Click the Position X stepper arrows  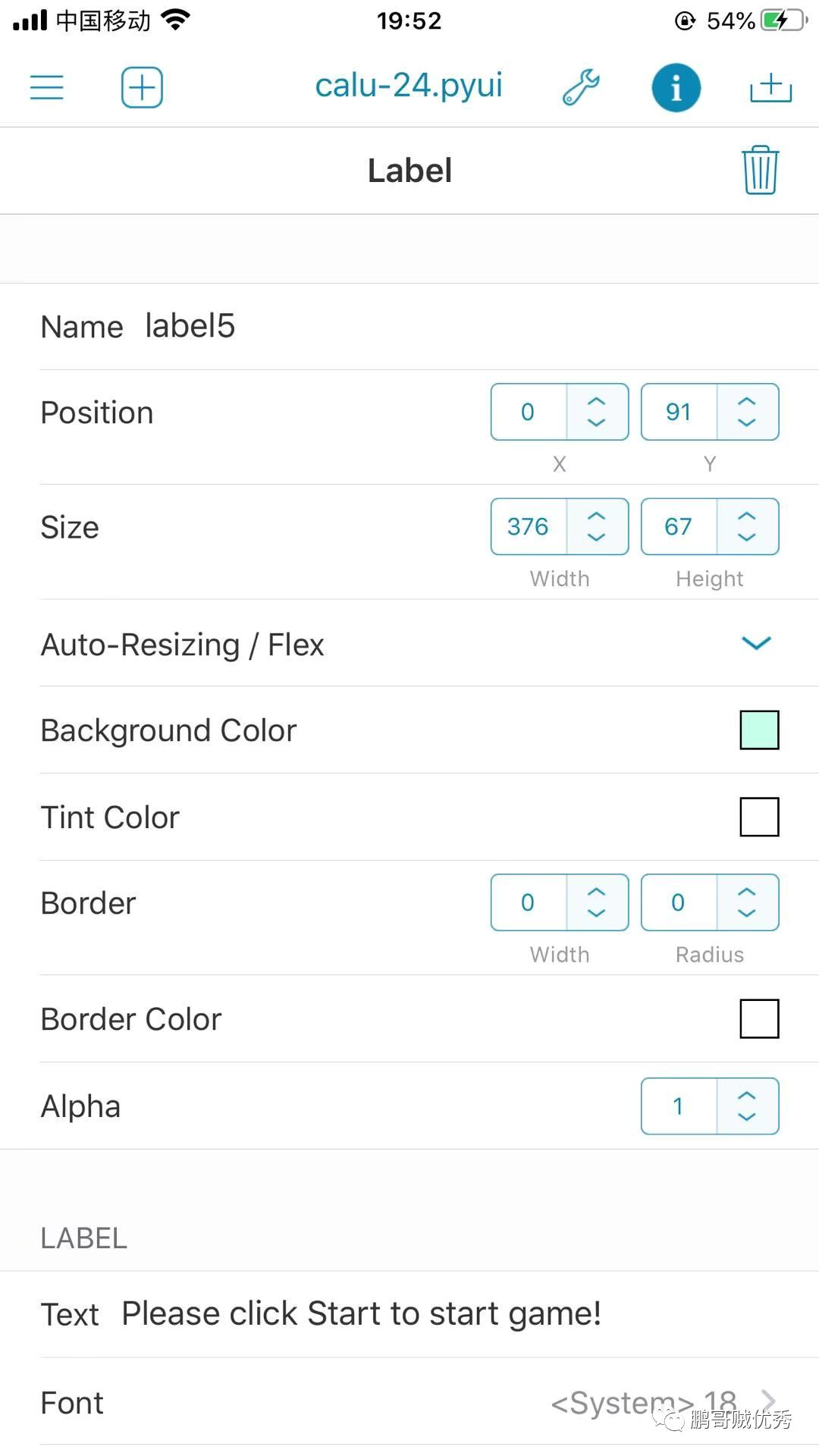(597, 412)
